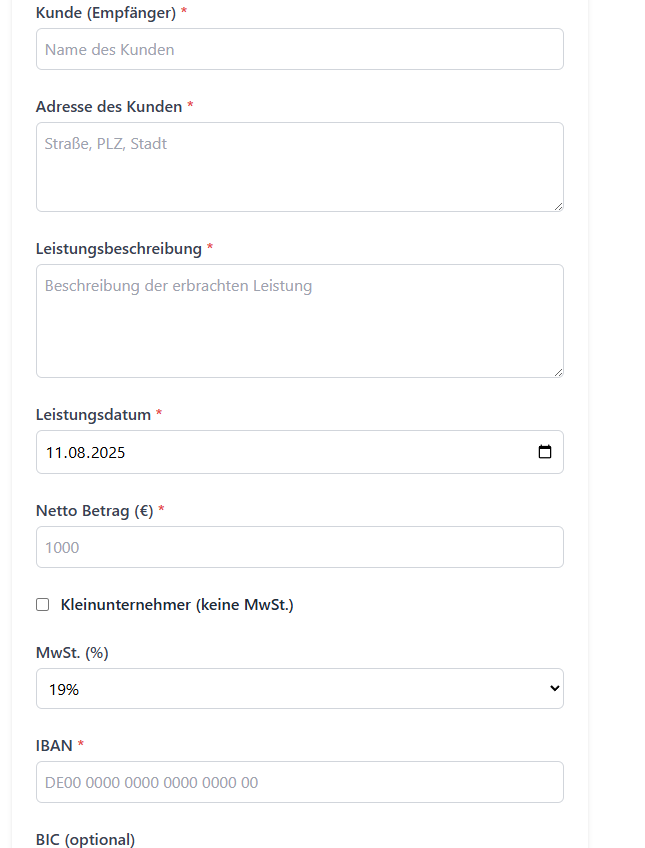Click resize handle of Leistungsbeschreibung textarea
Viewport: 645px width, 848px height.
(x=558, y=373)
